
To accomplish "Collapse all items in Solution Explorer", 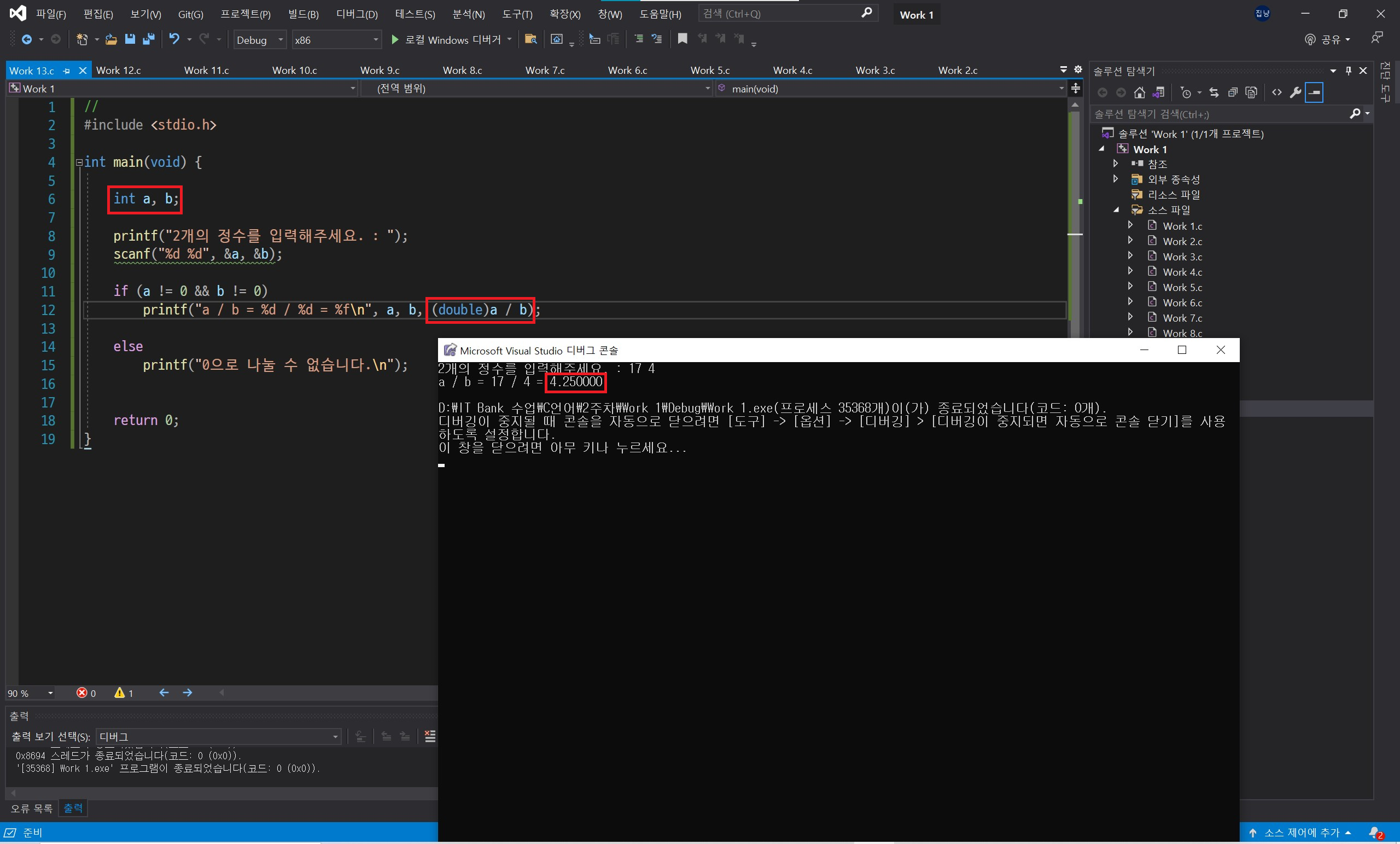I will coord(1233,92).
